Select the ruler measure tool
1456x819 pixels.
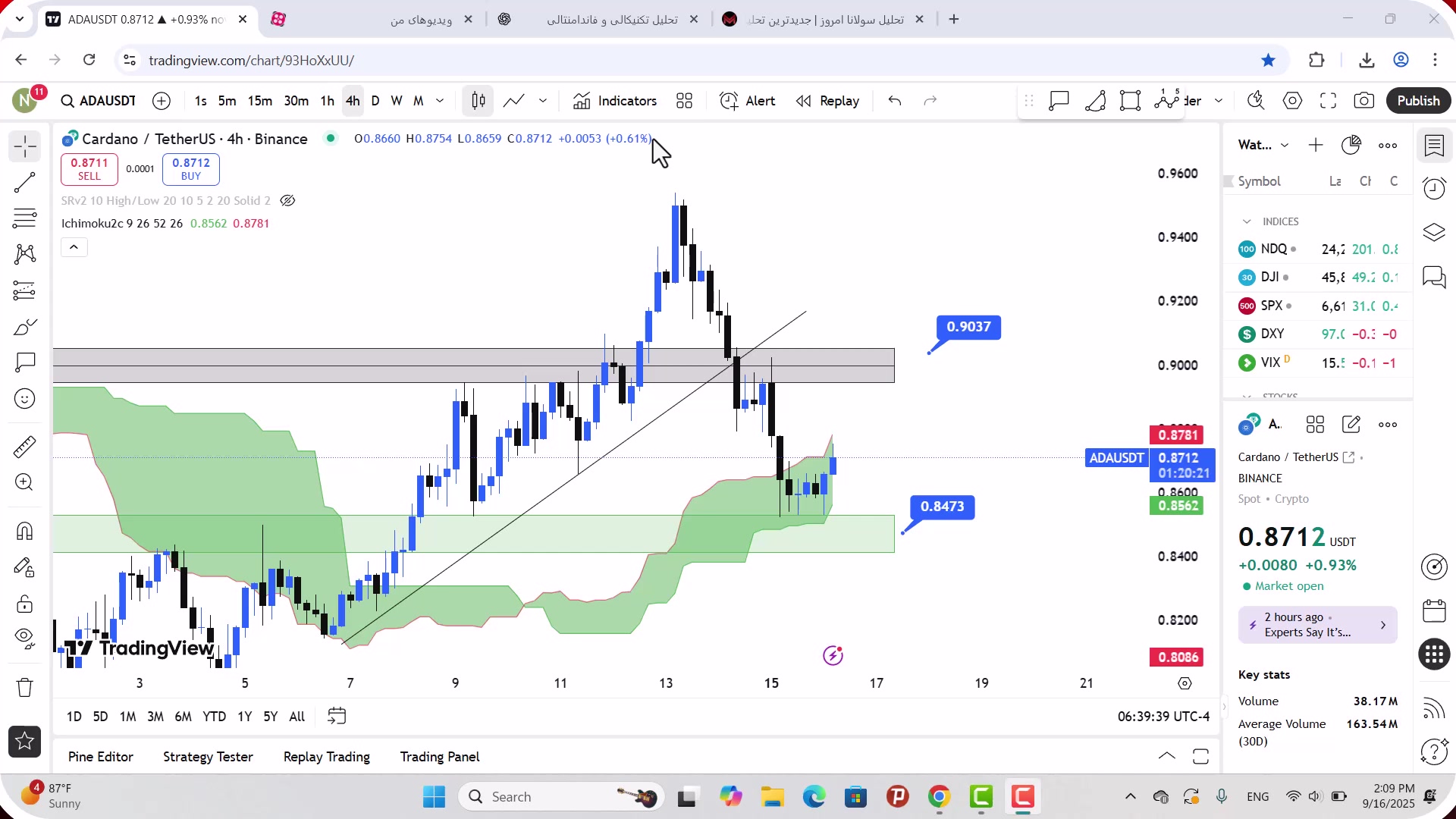click(25, 447)
